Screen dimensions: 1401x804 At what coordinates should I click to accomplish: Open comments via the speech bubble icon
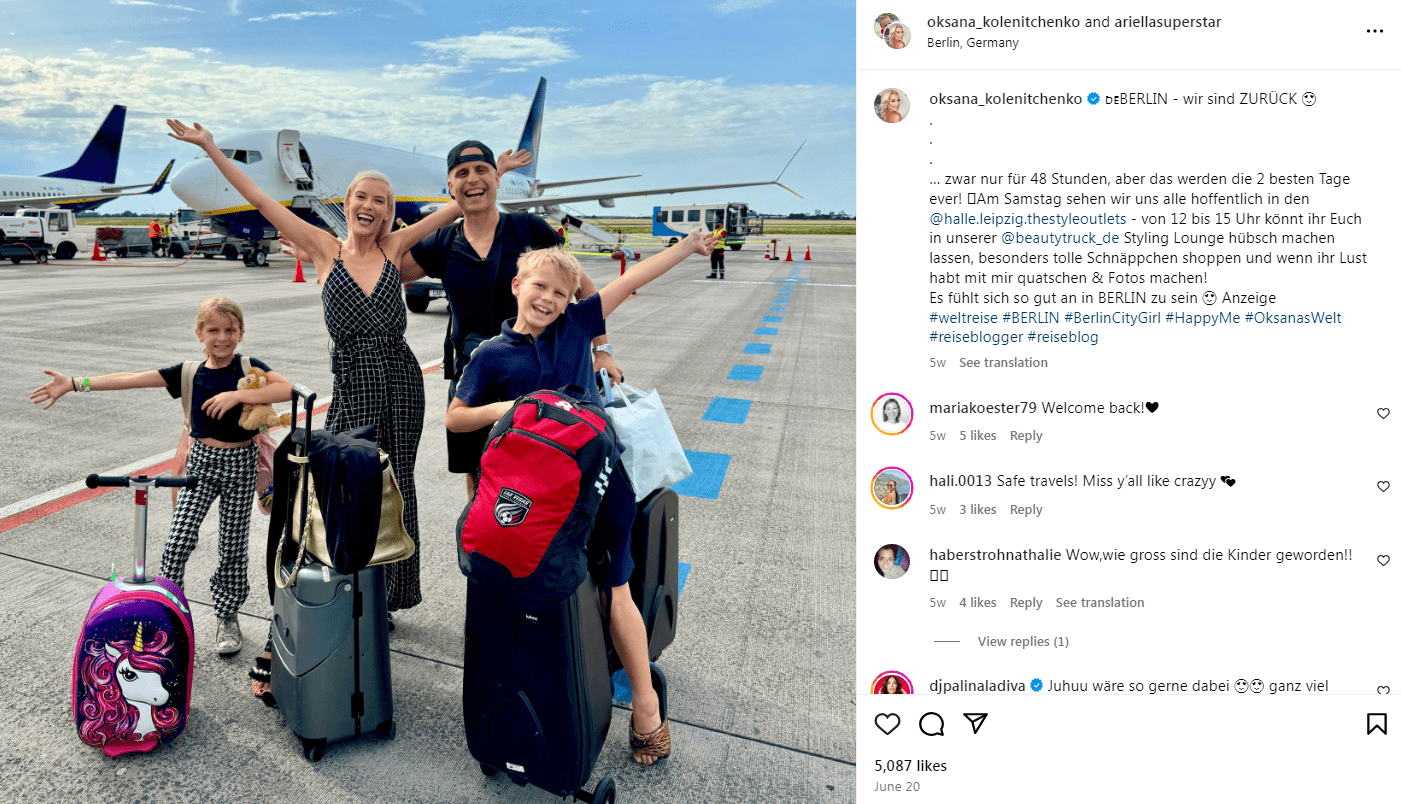pyautogui.click(x=931, y=724)
